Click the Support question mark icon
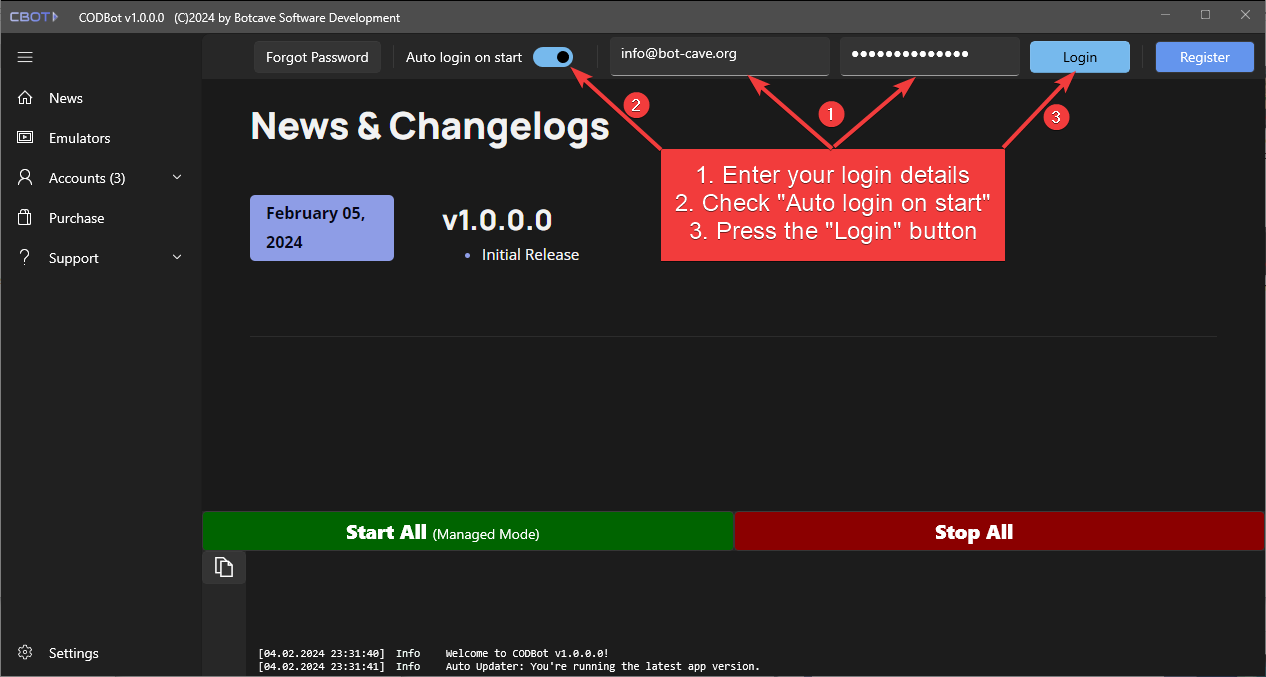The height and width of the screenshot is (677, 1266). tap(26, 258)
